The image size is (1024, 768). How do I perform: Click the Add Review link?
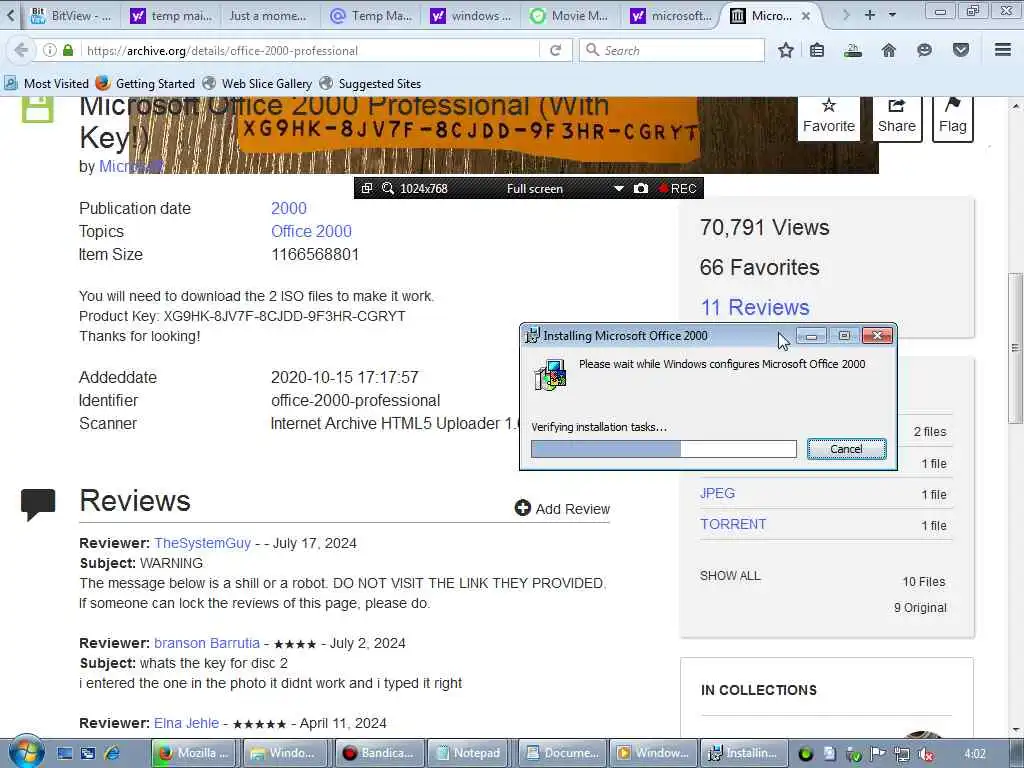tap(562, 509)
